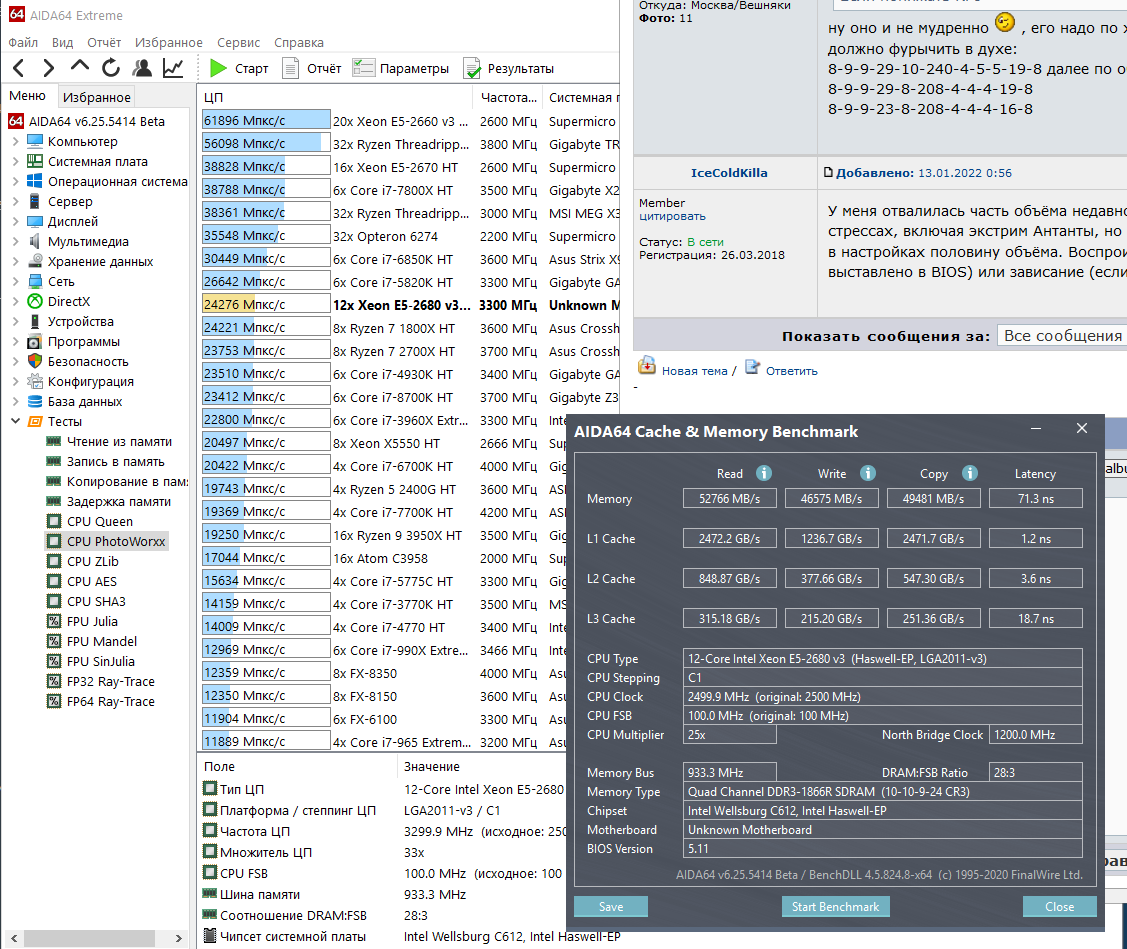This screenshot has height=949, width=1127.
Task: Click the Write info icon in benchmark
Action: tap(868, 473)
